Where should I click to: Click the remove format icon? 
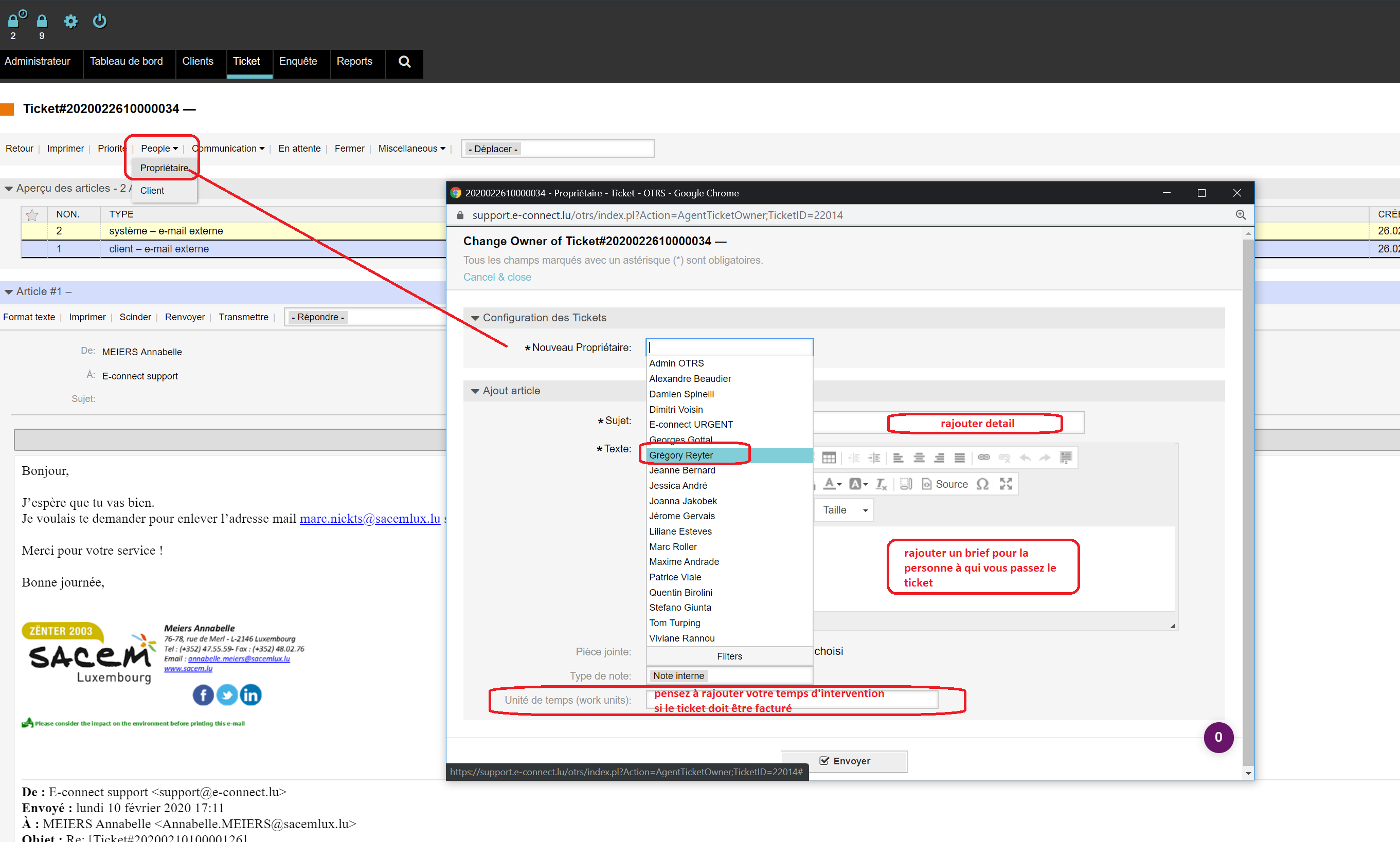pos(881,484)
